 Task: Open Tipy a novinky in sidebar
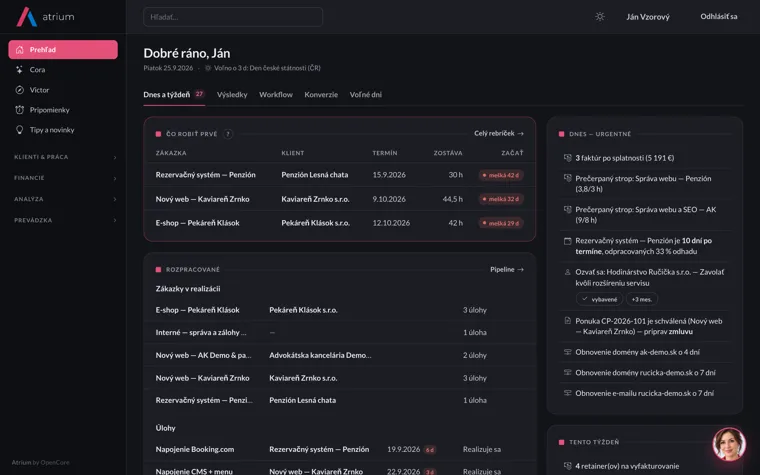[x=63, y=130]
